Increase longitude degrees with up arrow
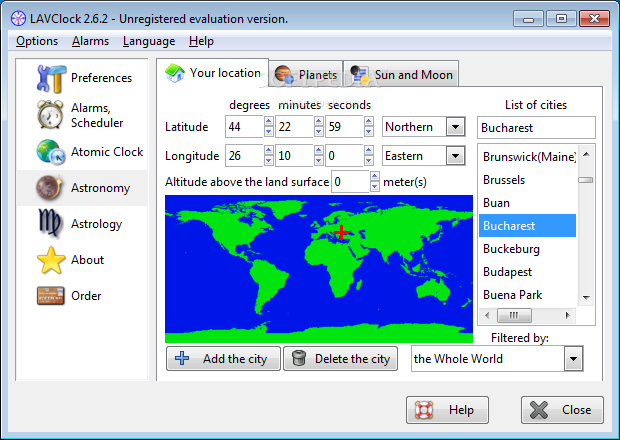Viewport: 620px width, 440px height. pos(269,150)
